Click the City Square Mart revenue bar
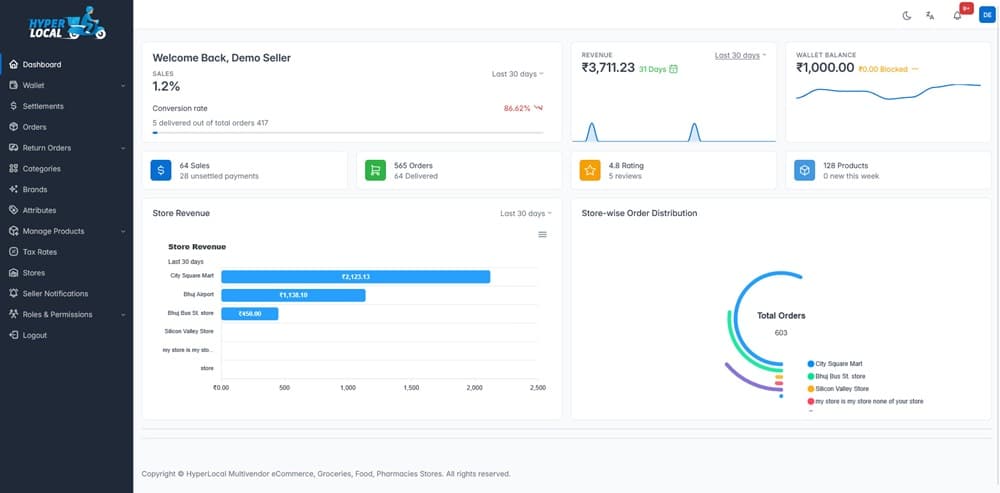 click(x=355, y=277)
